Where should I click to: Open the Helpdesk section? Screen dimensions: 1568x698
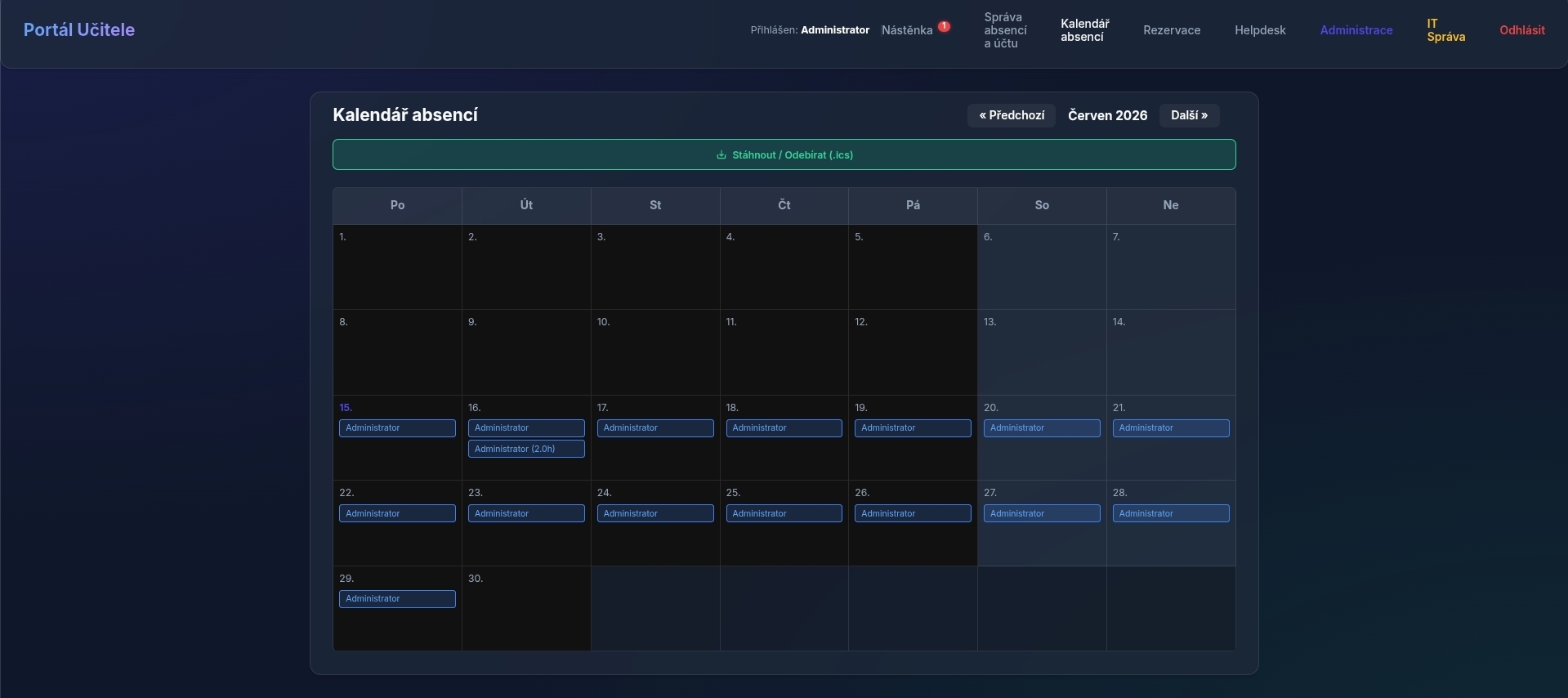(1260, 30)
